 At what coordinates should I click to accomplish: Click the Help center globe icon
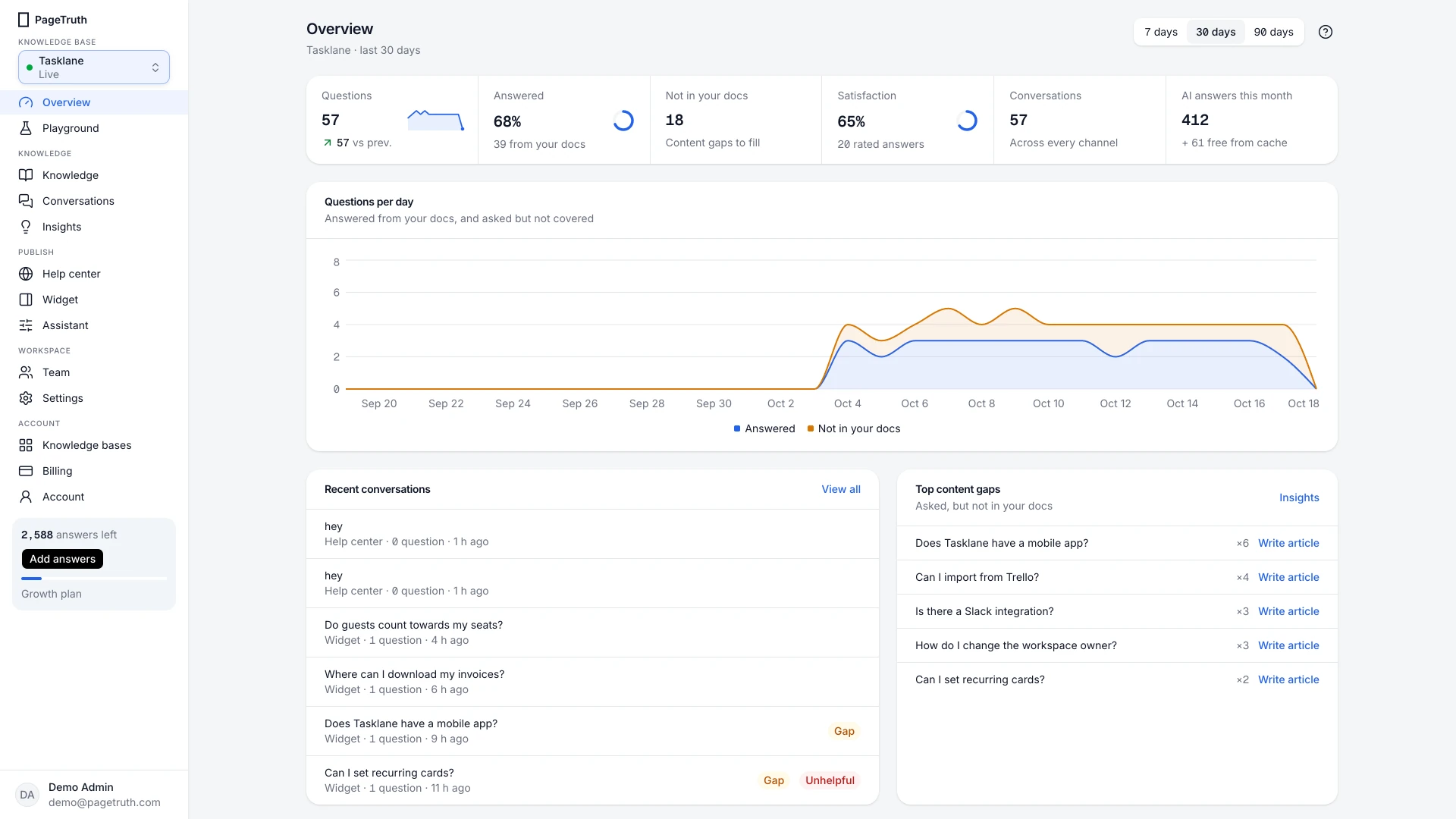coord(26,274)
